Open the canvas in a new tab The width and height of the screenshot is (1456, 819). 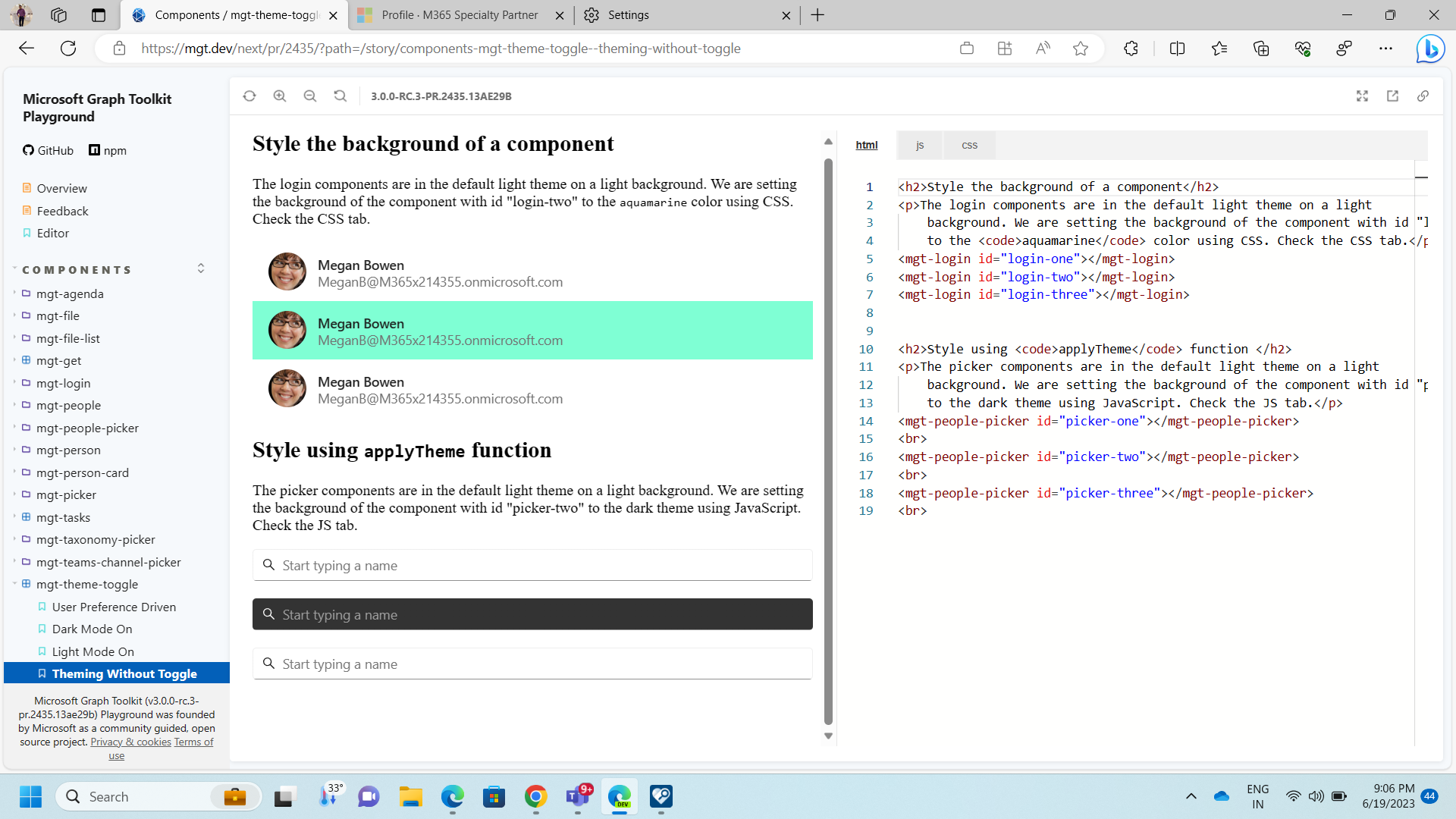(x=1393, y=96)
